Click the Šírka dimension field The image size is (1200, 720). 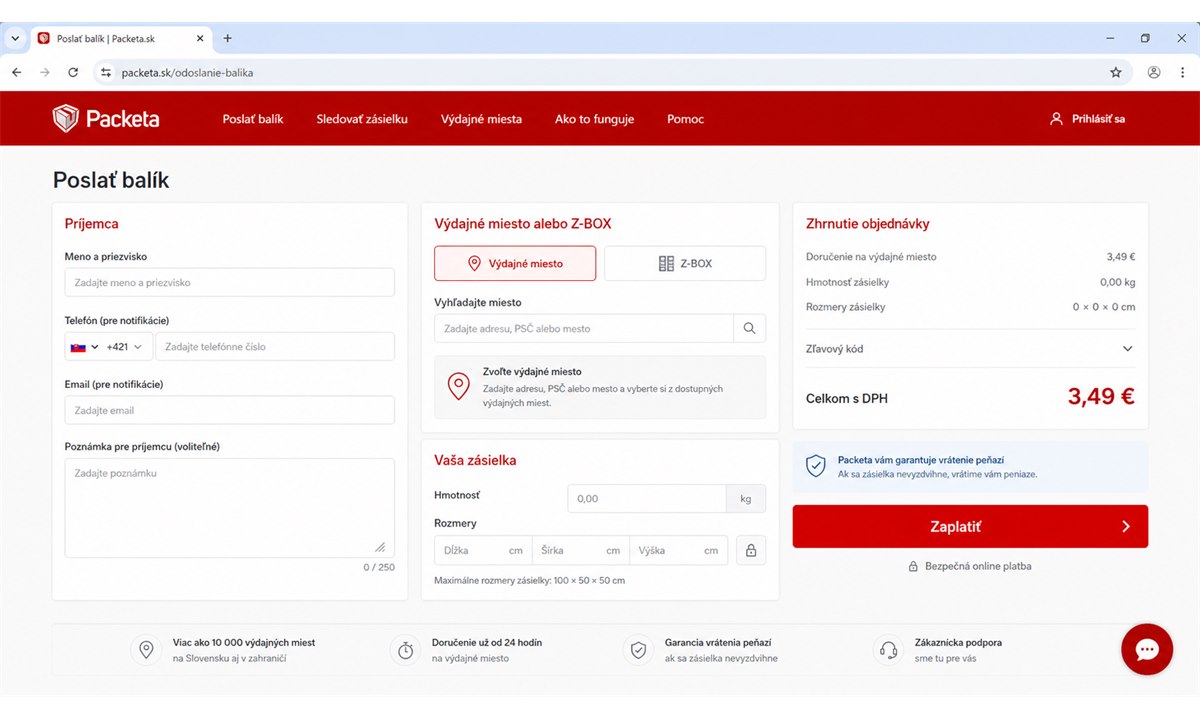pos(581,550)
